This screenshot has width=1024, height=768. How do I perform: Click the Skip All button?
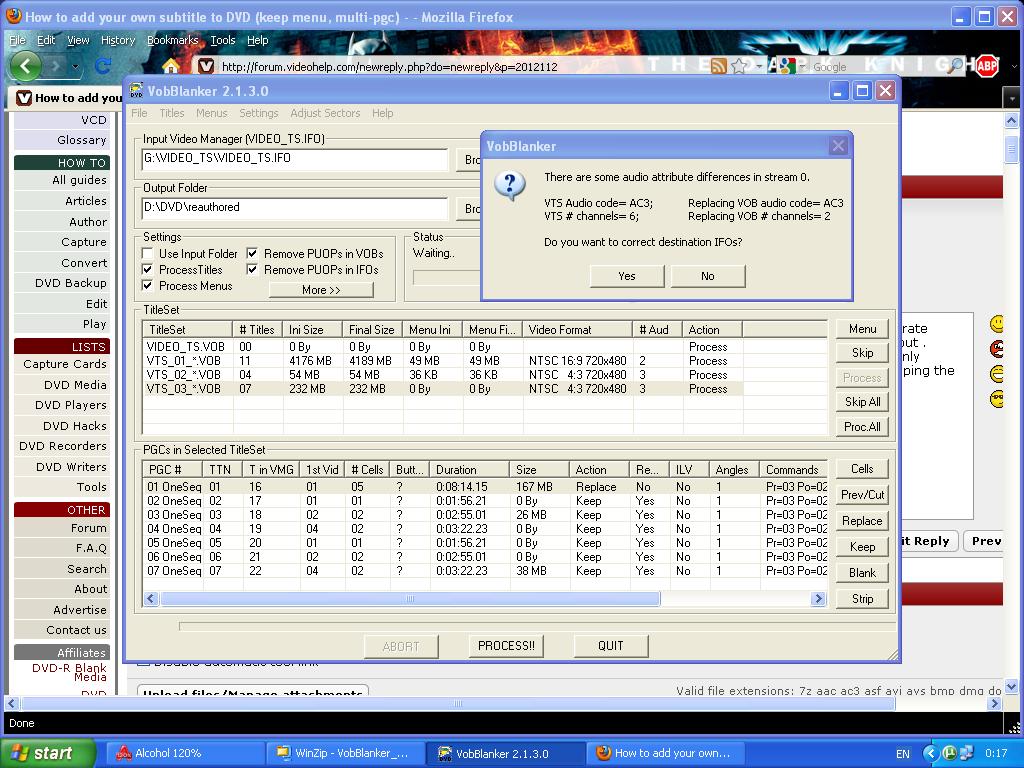(862, 402)
